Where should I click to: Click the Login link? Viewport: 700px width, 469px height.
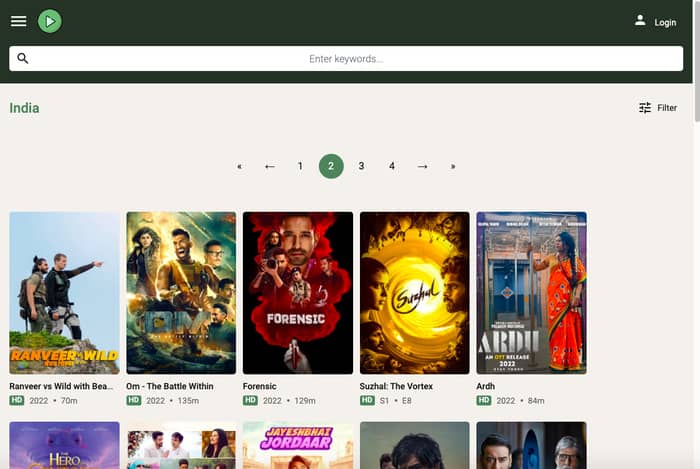click(665, 22)
